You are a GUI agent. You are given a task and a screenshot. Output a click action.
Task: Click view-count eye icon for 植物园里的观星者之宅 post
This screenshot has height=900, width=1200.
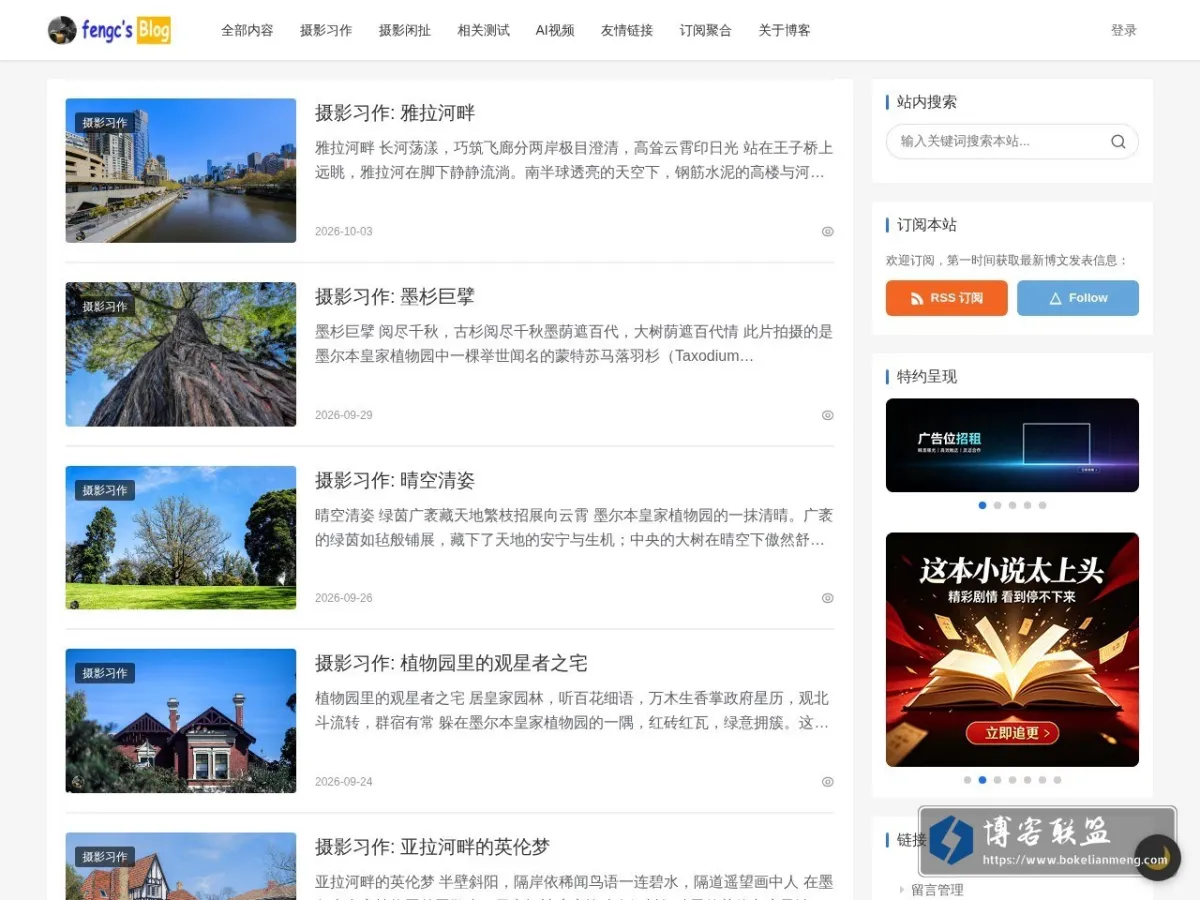pyautogui.click(x=828, y=782)
